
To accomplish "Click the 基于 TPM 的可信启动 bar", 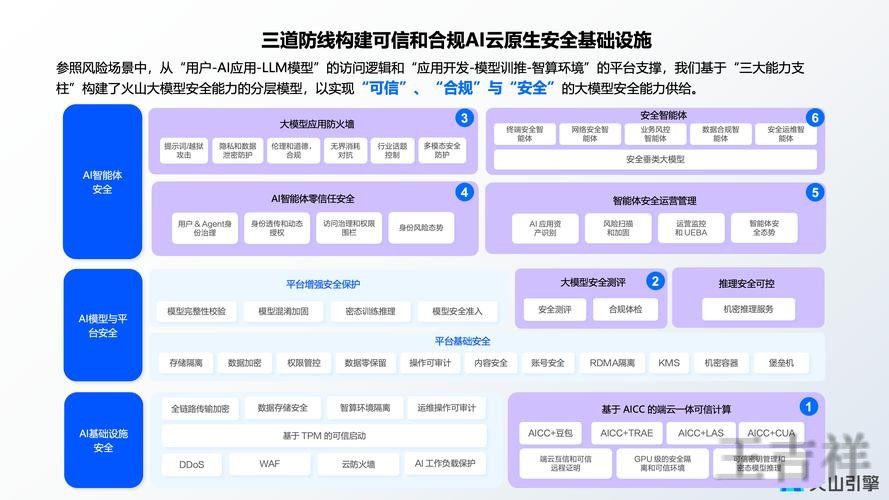I will click(x=323, y=436).
